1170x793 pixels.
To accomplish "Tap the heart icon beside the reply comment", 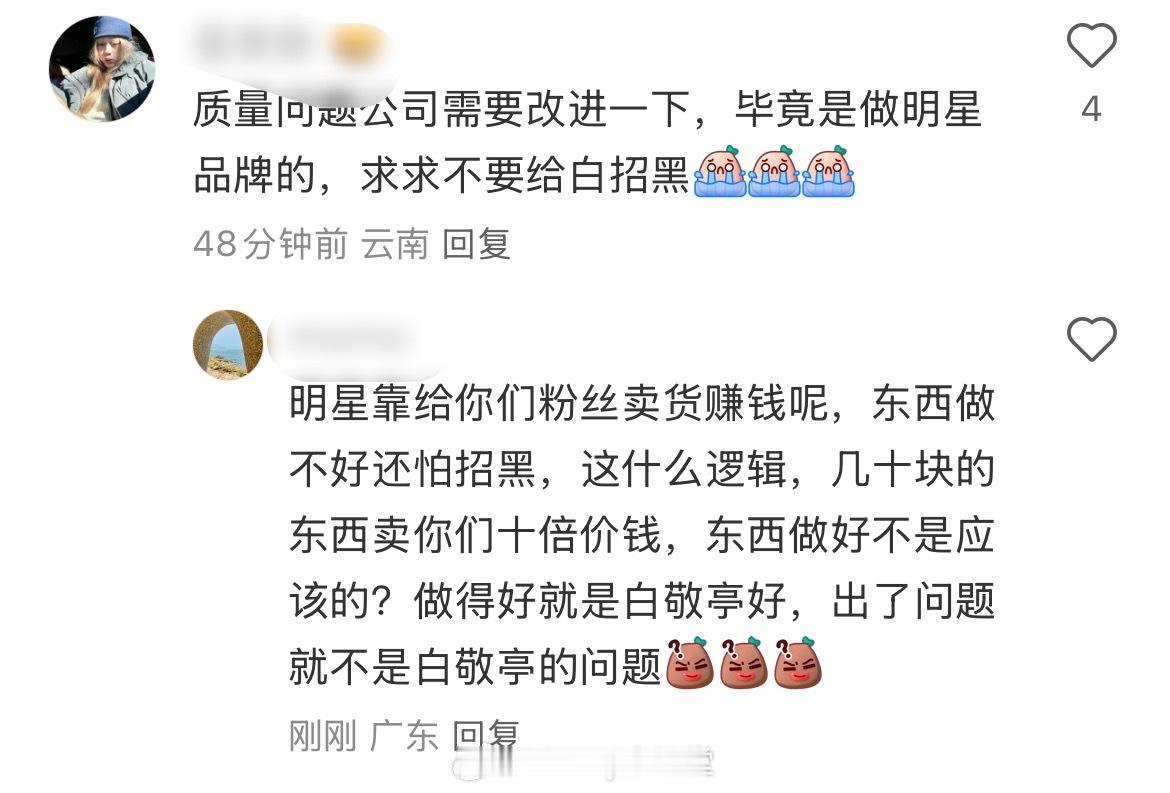I will pyautogui.click(x=1092, y=339).
